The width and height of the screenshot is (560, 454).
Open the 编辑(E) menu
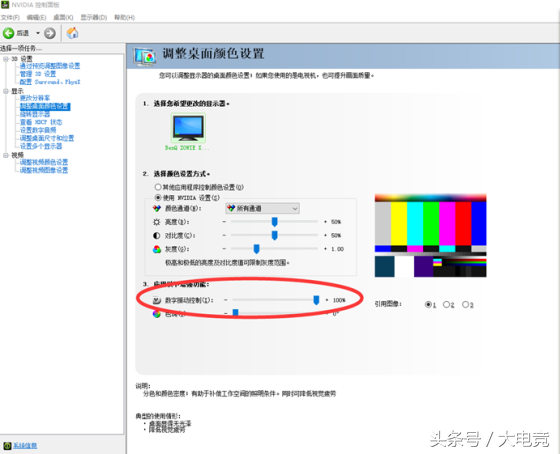pyautogui.click(x=36, y=18)
